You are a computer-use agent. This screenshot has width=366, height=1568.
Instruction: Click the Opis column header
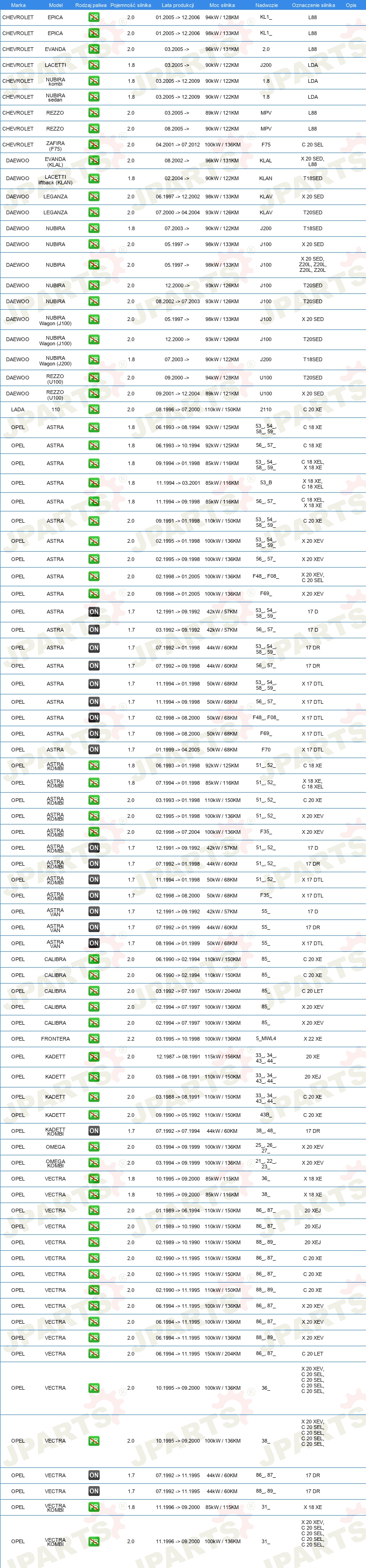click(351, 5)
